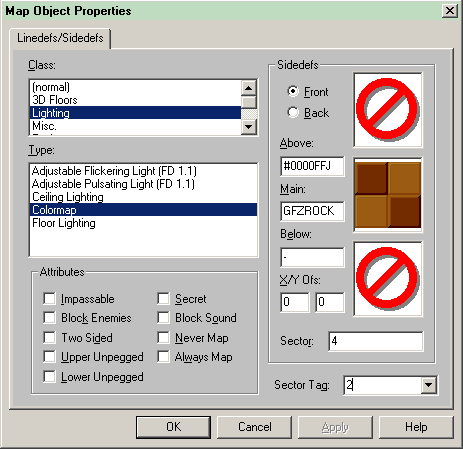The image size is (463, 449).
Task: Click the Class list scroll up arrow
Action: point(249,88)
